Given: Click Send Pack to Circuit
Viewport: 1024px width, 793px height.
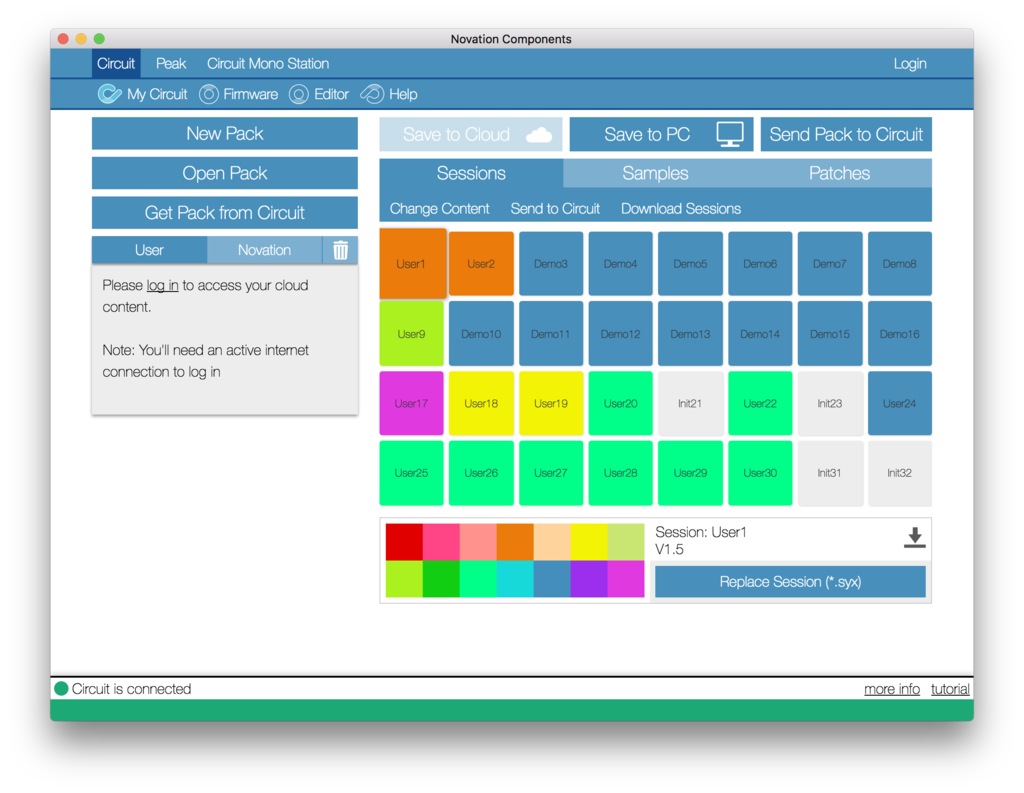Looking at the screenshot, I should (x=846, y=135).
